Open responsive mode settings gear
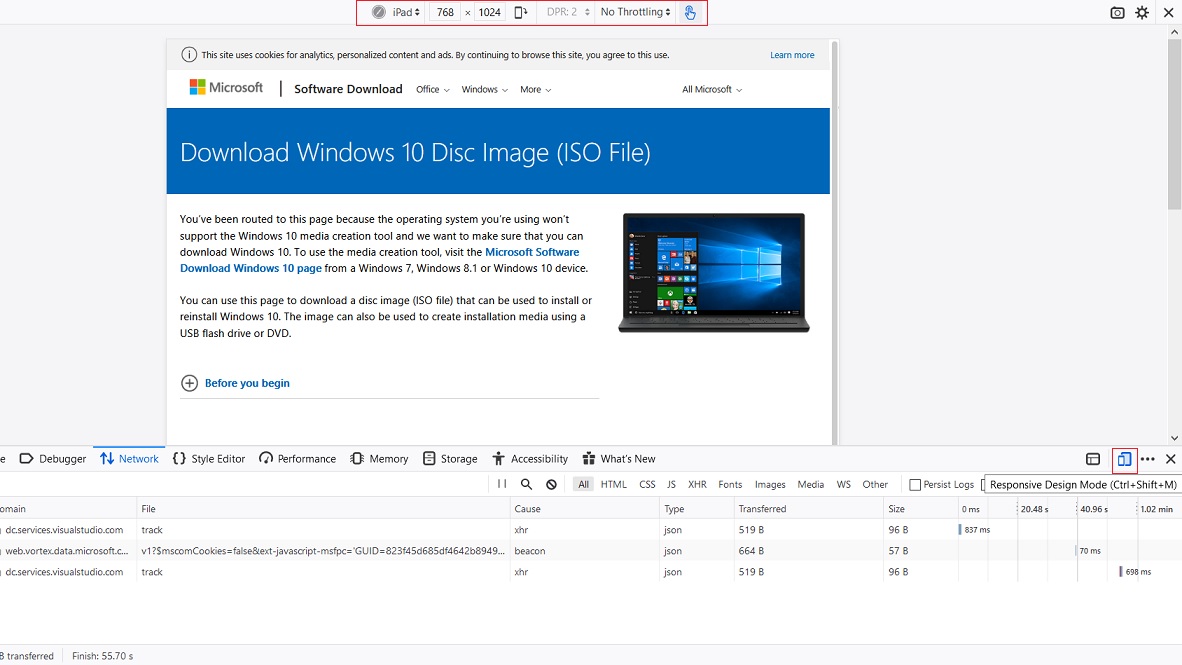The width and height of the screenshot is (1182, 665). (1142, 13)
